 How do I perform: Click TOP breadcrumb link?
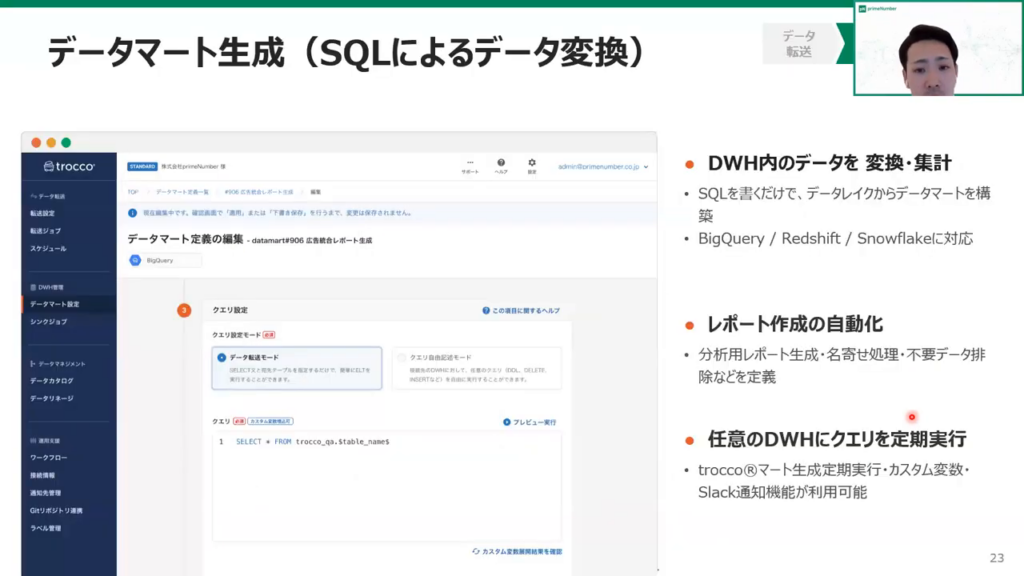(x=133, y=191)
